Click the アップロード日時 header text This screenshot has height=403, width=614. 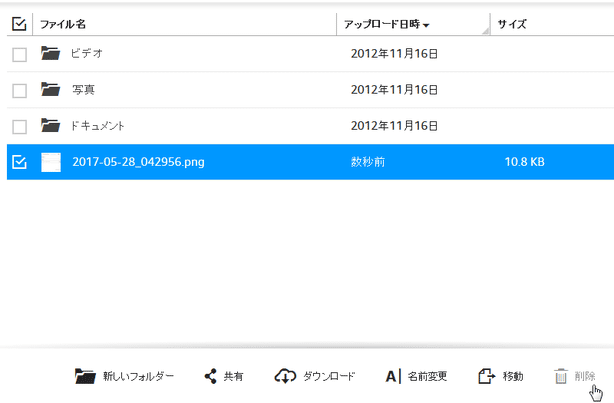[382, 24]
